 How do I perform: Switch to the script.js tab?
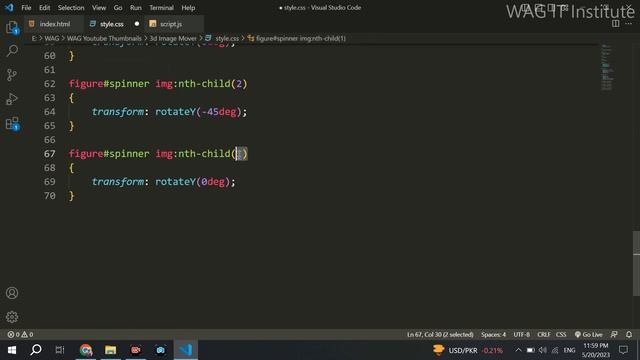171,24
